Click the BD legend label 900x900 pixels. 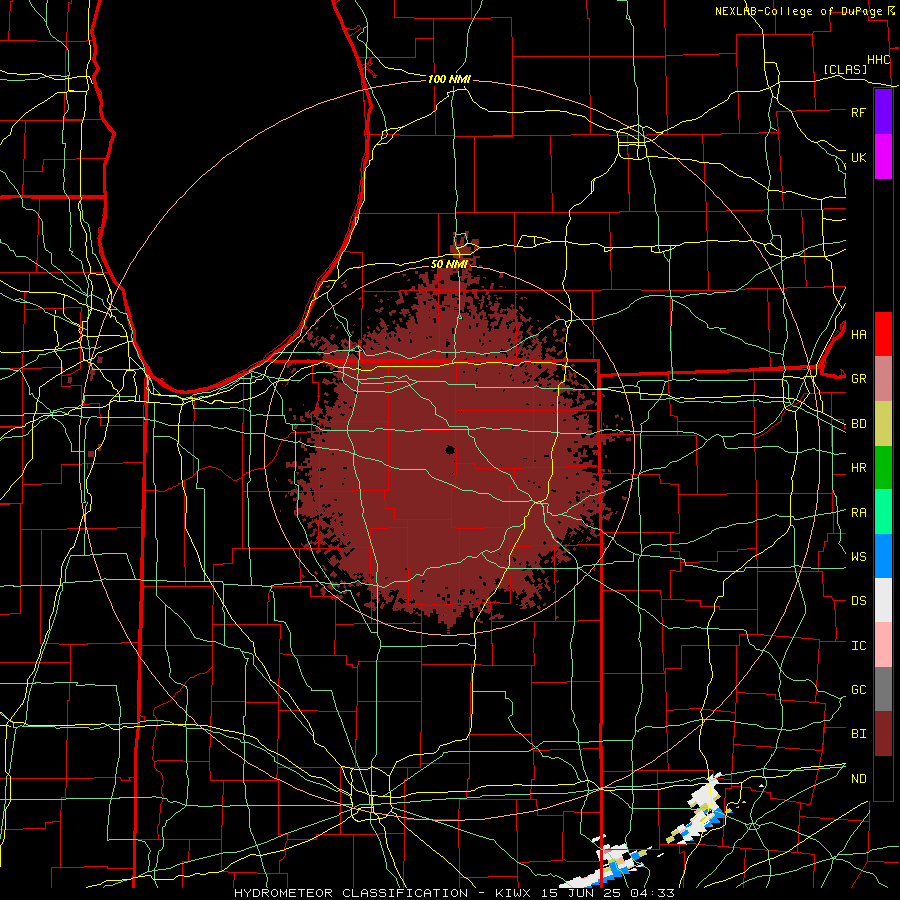[858, 424]
